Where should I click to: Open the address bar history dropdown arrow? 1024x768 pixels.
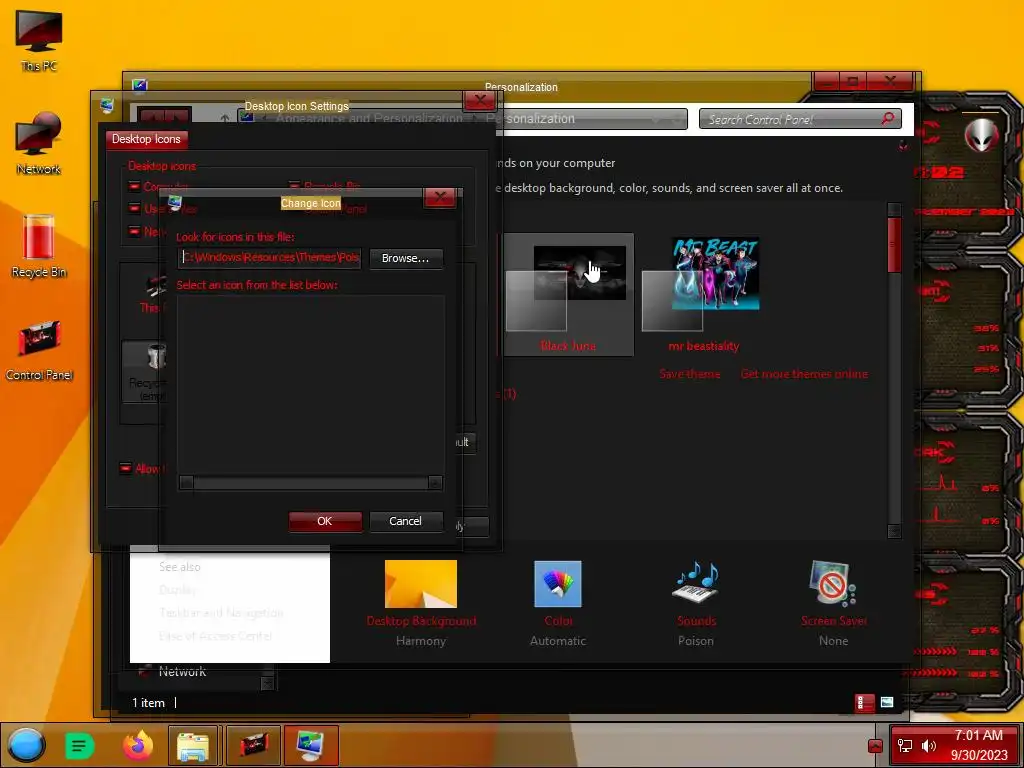coord(655,120)
